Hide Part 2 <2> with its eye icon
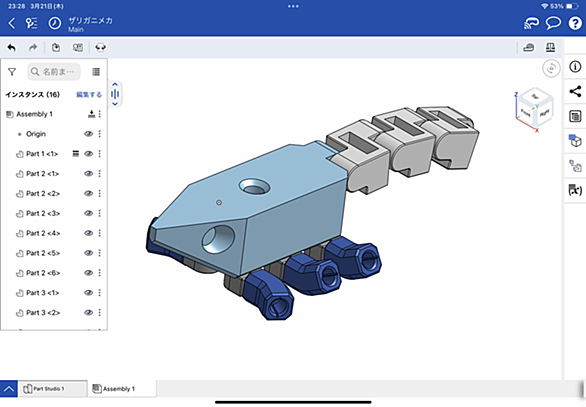The height and width of the screenshot is (407, 586). click(89, 193)
